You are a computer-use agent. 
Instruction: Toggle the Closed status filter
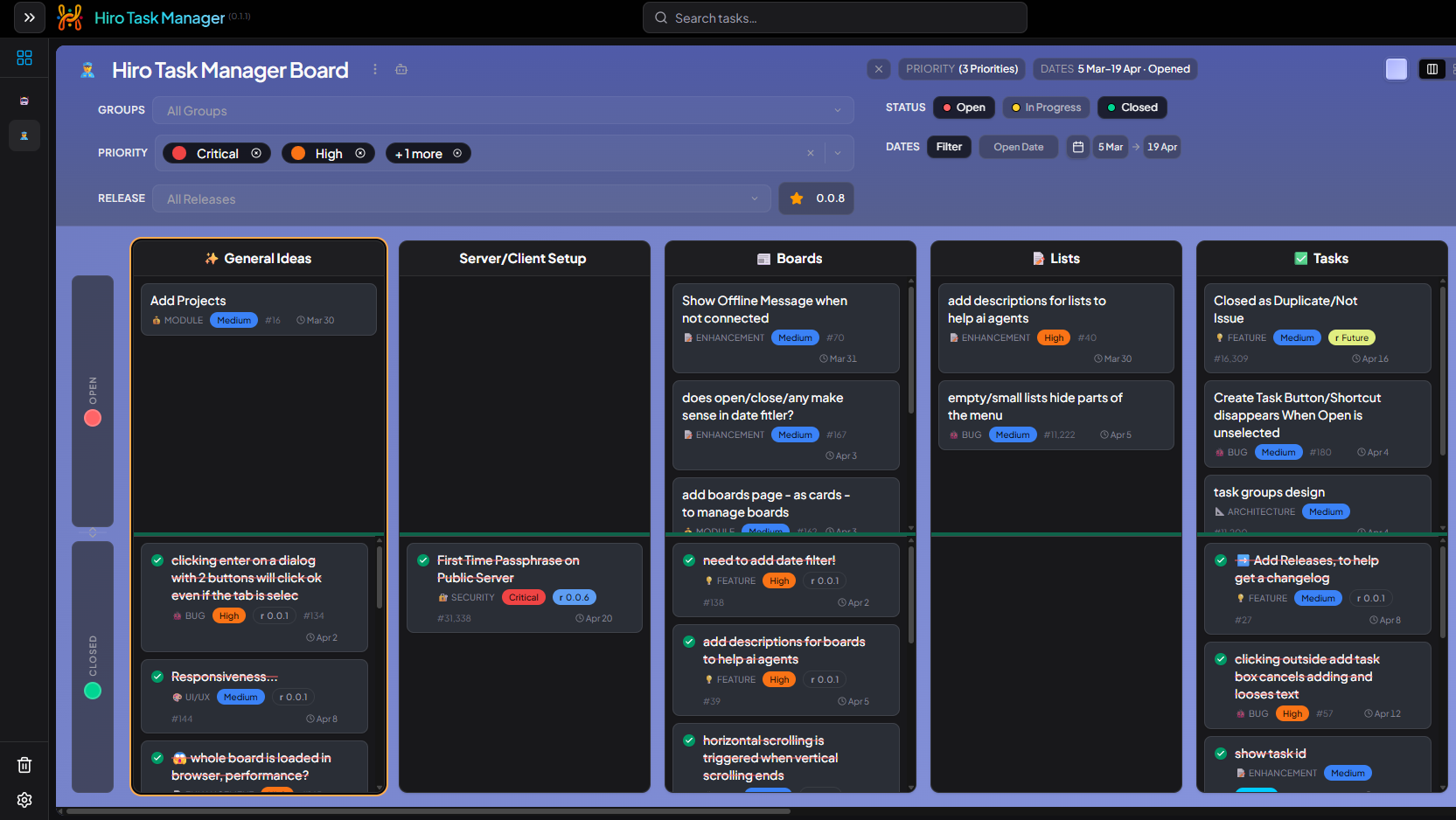coord(1132,107)
